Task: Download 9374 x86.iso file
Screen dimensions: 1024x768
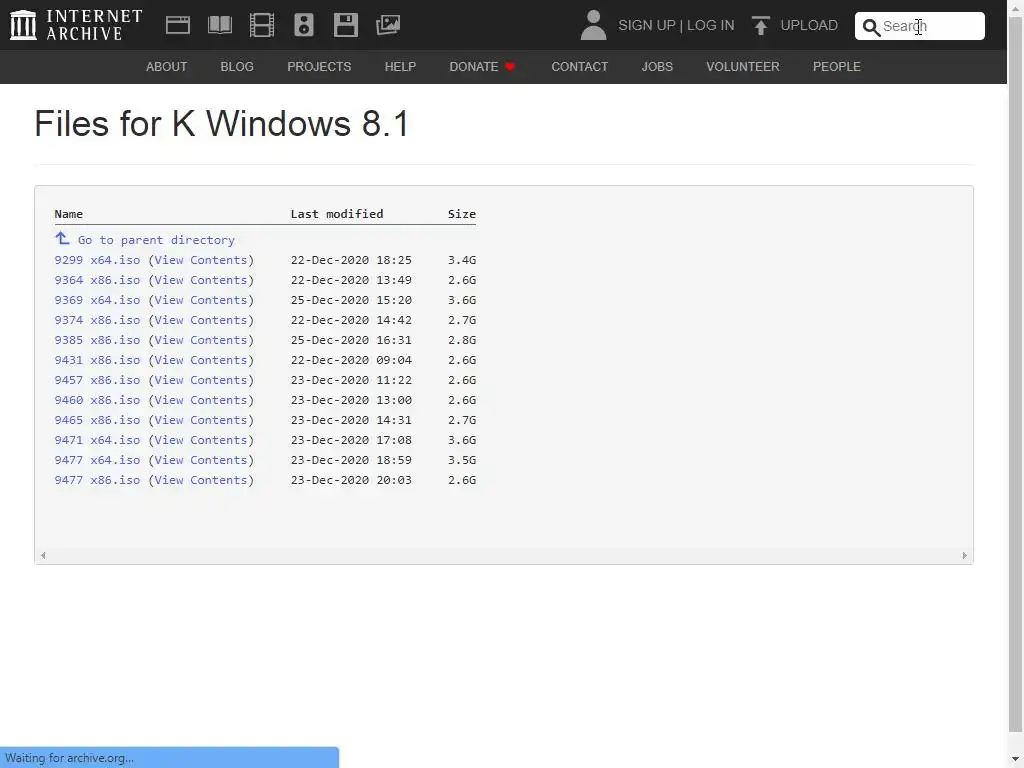Action: coord(97,320)
